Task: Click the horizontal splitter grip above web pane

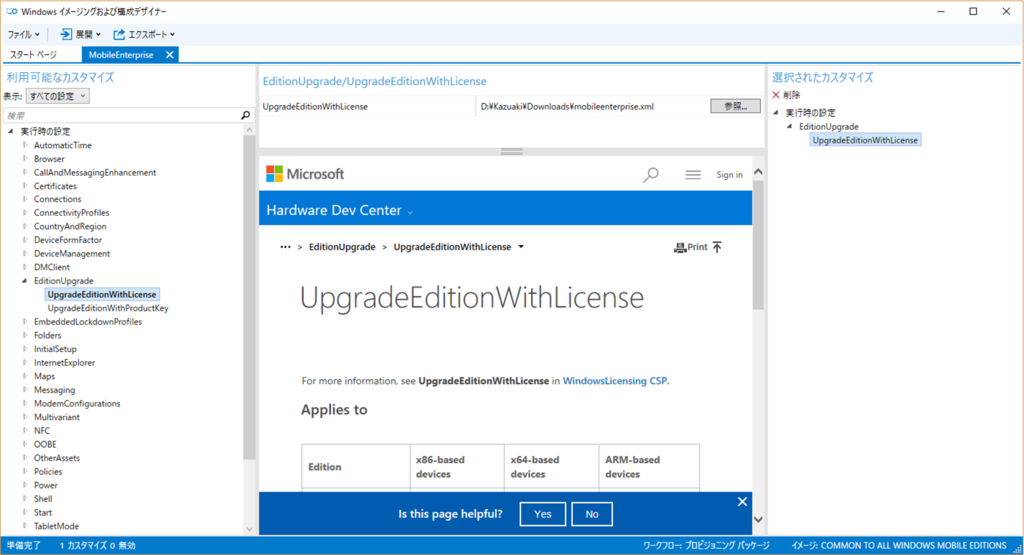Action: click(511, 151)
